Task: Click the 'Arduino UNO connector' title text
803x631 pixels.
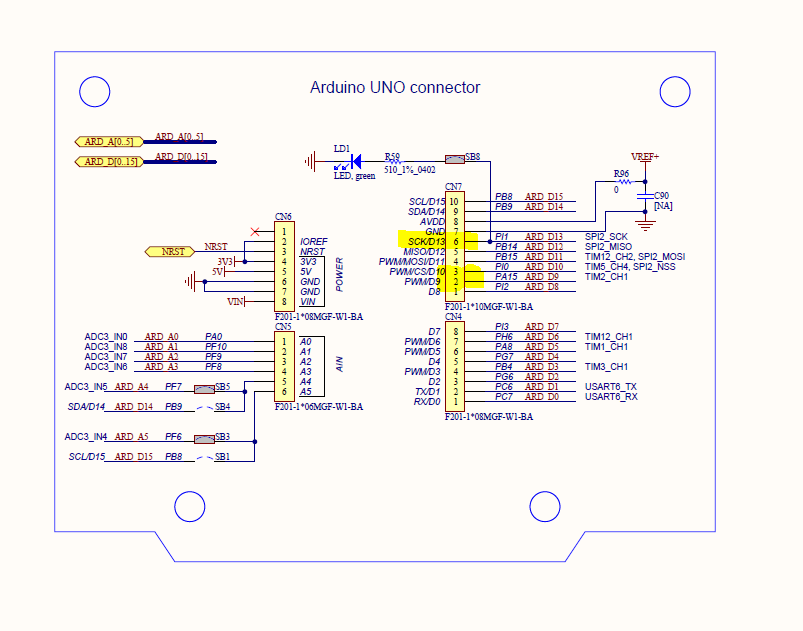Action: [395, 88]
